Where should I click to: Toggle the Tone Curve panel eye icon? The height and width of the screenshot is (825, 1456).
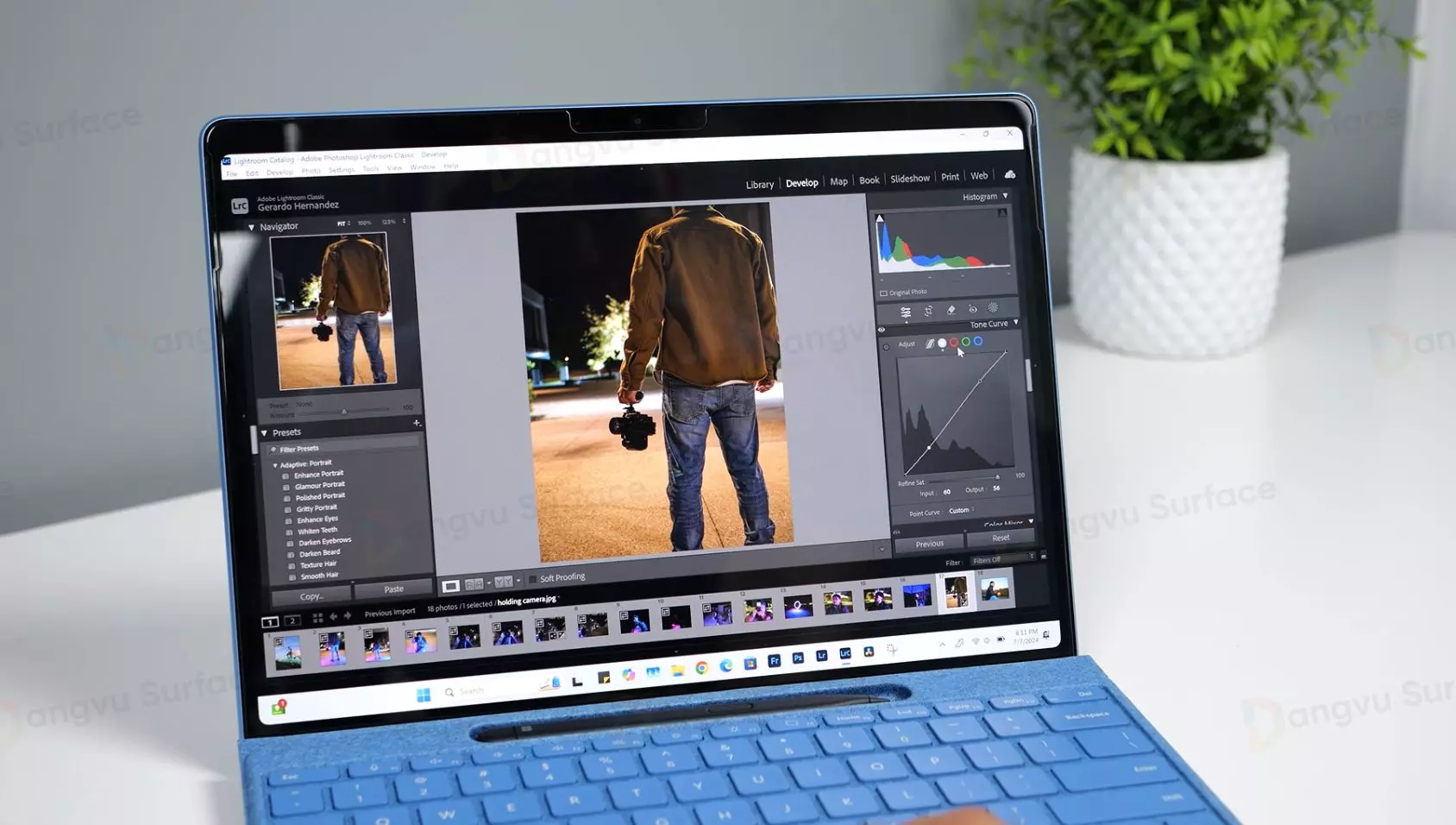[882, 330]
